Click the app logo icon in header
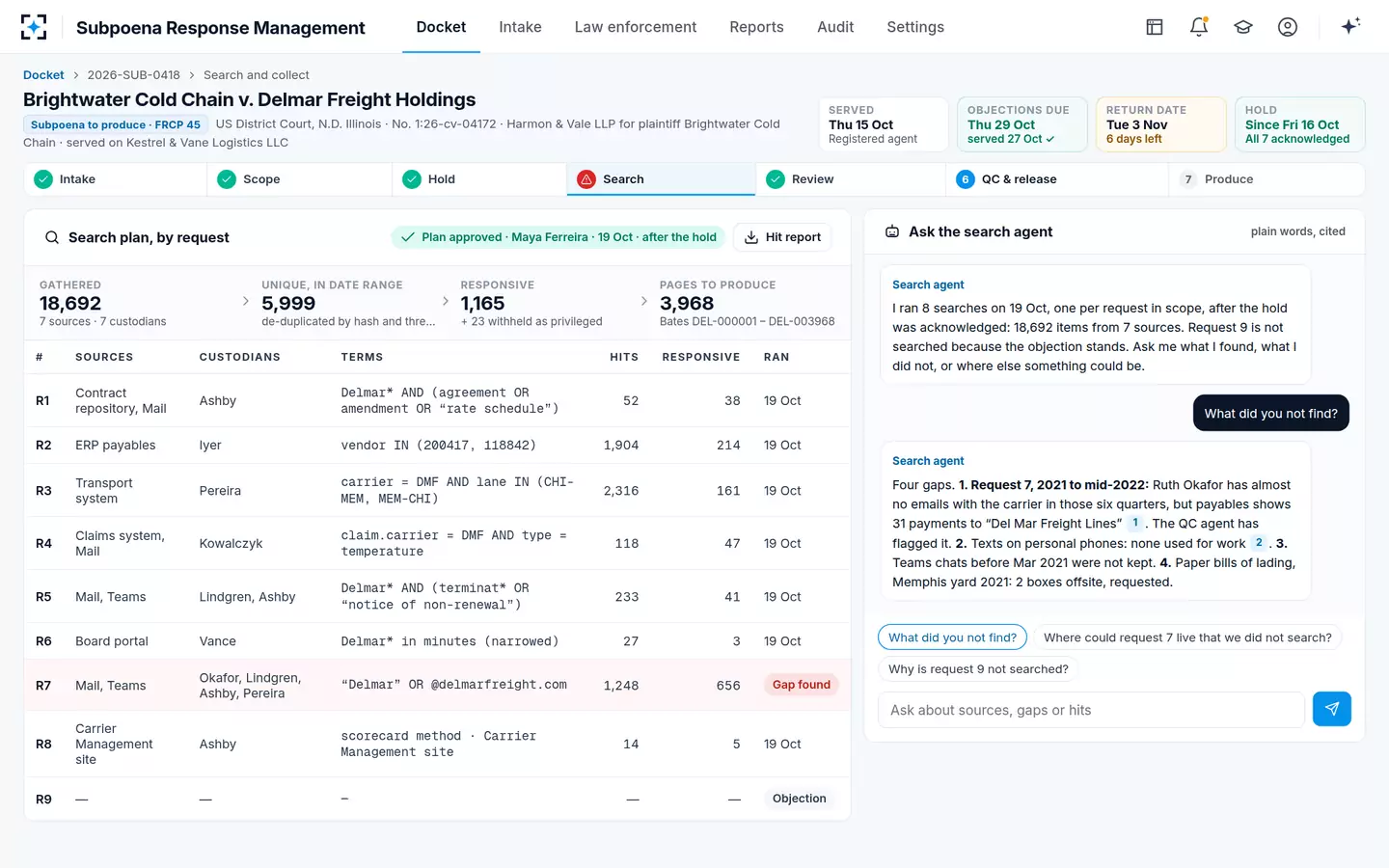The width and height of the screenshot is (1389, 868). point(34,27)
